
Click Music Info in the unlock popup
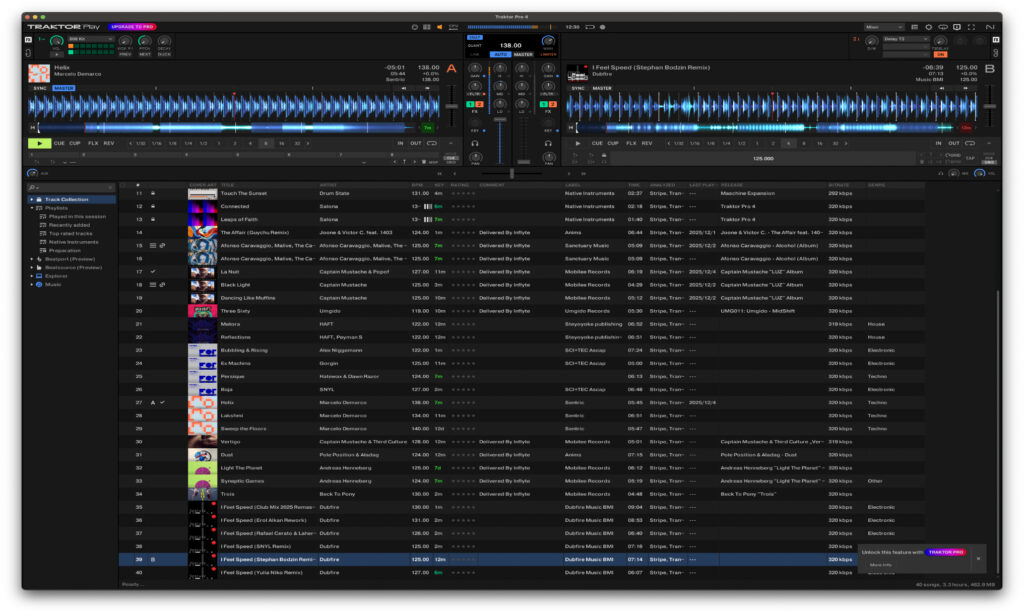880,565
